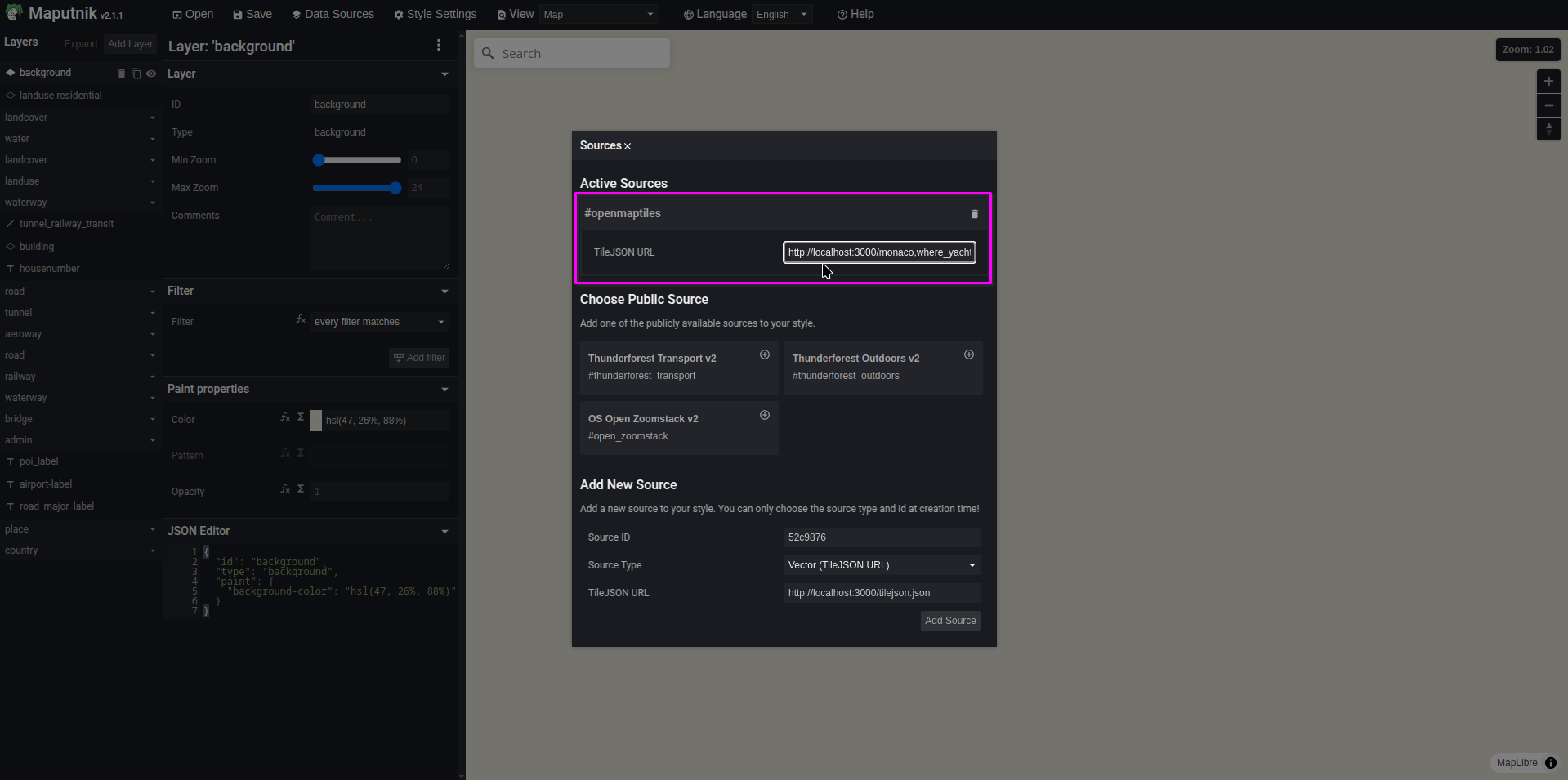
Task: Click the fx icon for Pattern property
Action: (284, 453)
